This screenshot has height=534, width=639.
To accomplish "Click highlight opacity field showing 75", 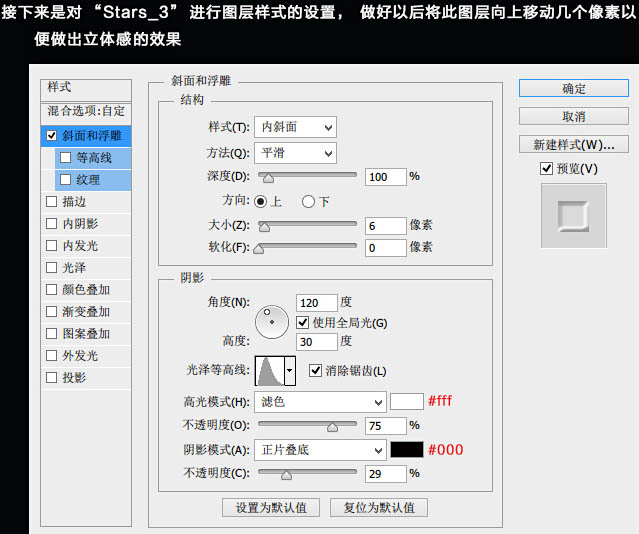I will [386, 426].
